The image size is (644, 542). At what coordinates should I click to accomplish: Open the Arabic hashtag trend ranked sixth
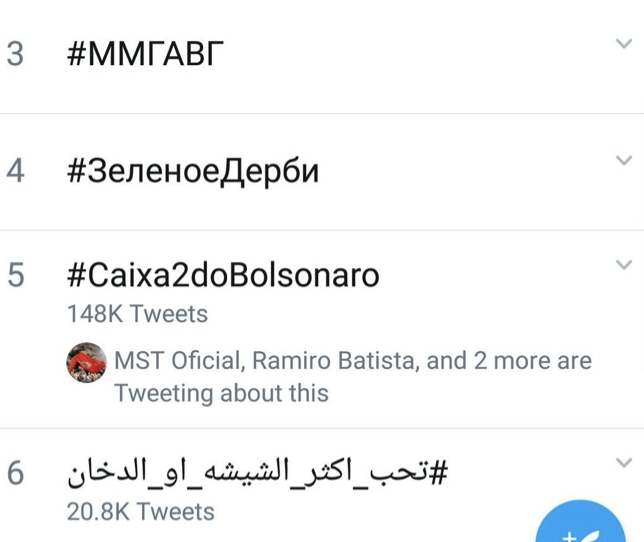(257, 473)
